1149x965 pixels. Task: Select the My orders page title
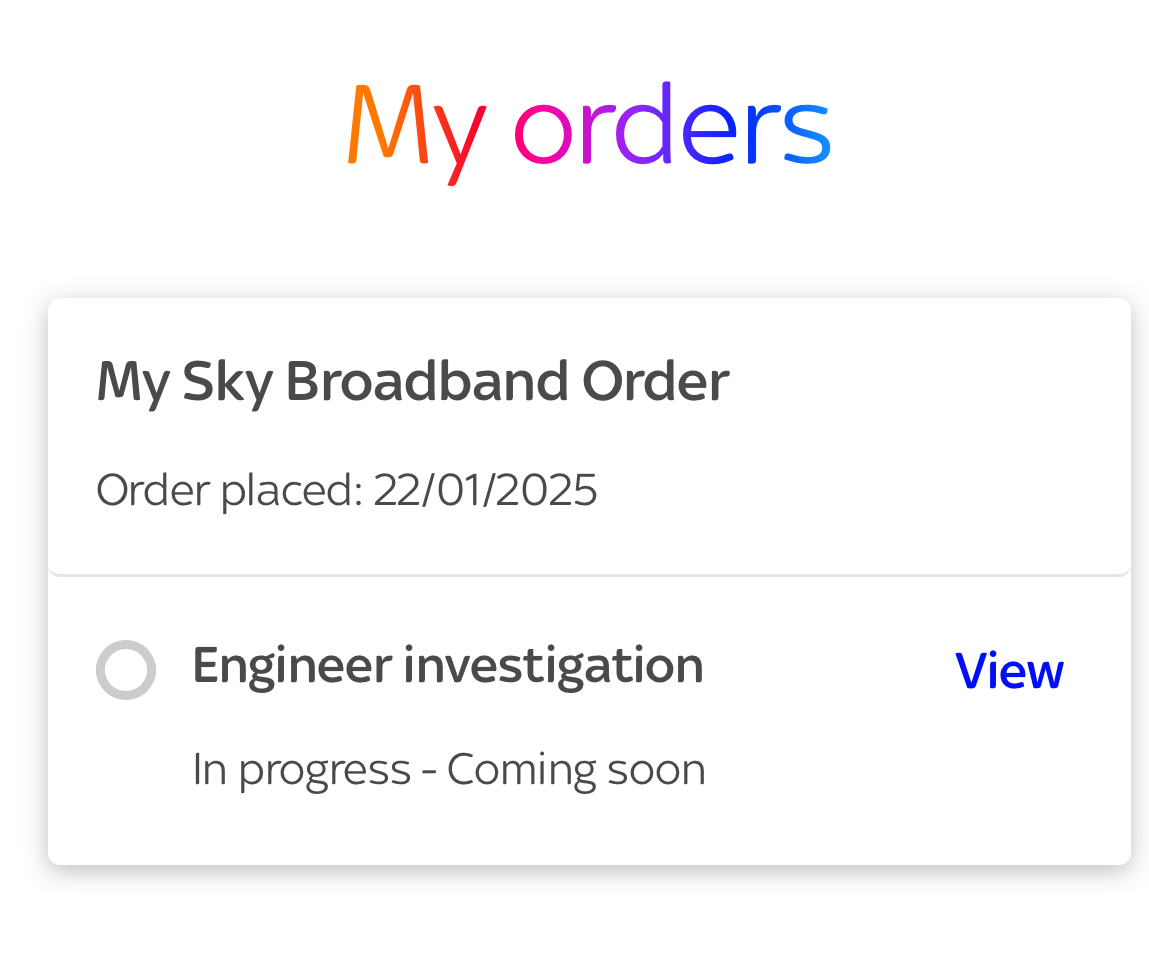[x=588, y=125]
